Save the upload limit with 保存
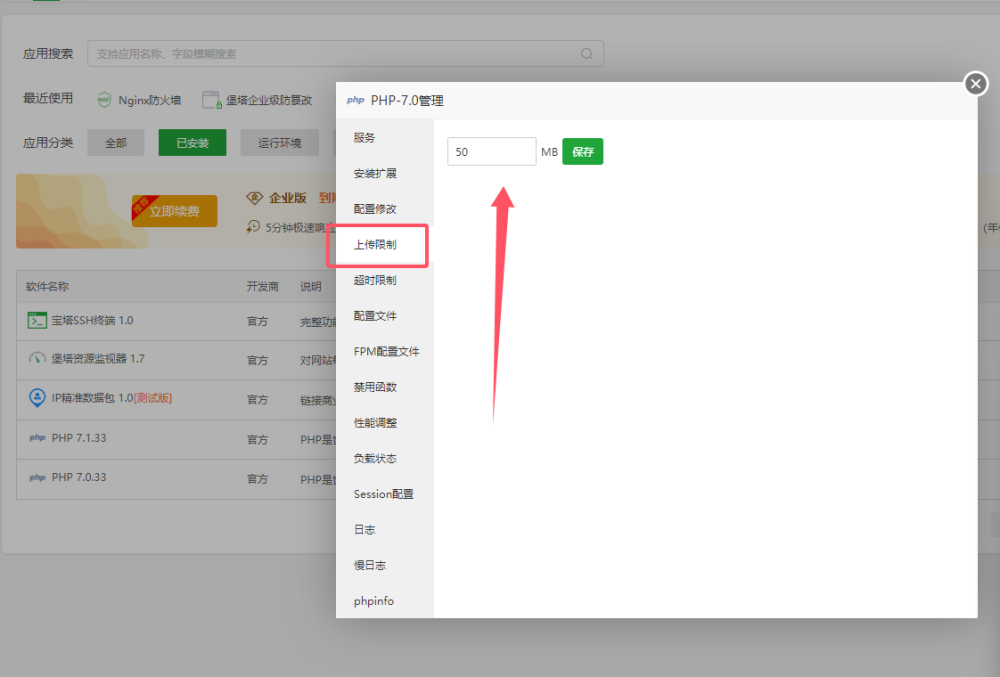Screen dimensions: 1000x677 (582, 152)
